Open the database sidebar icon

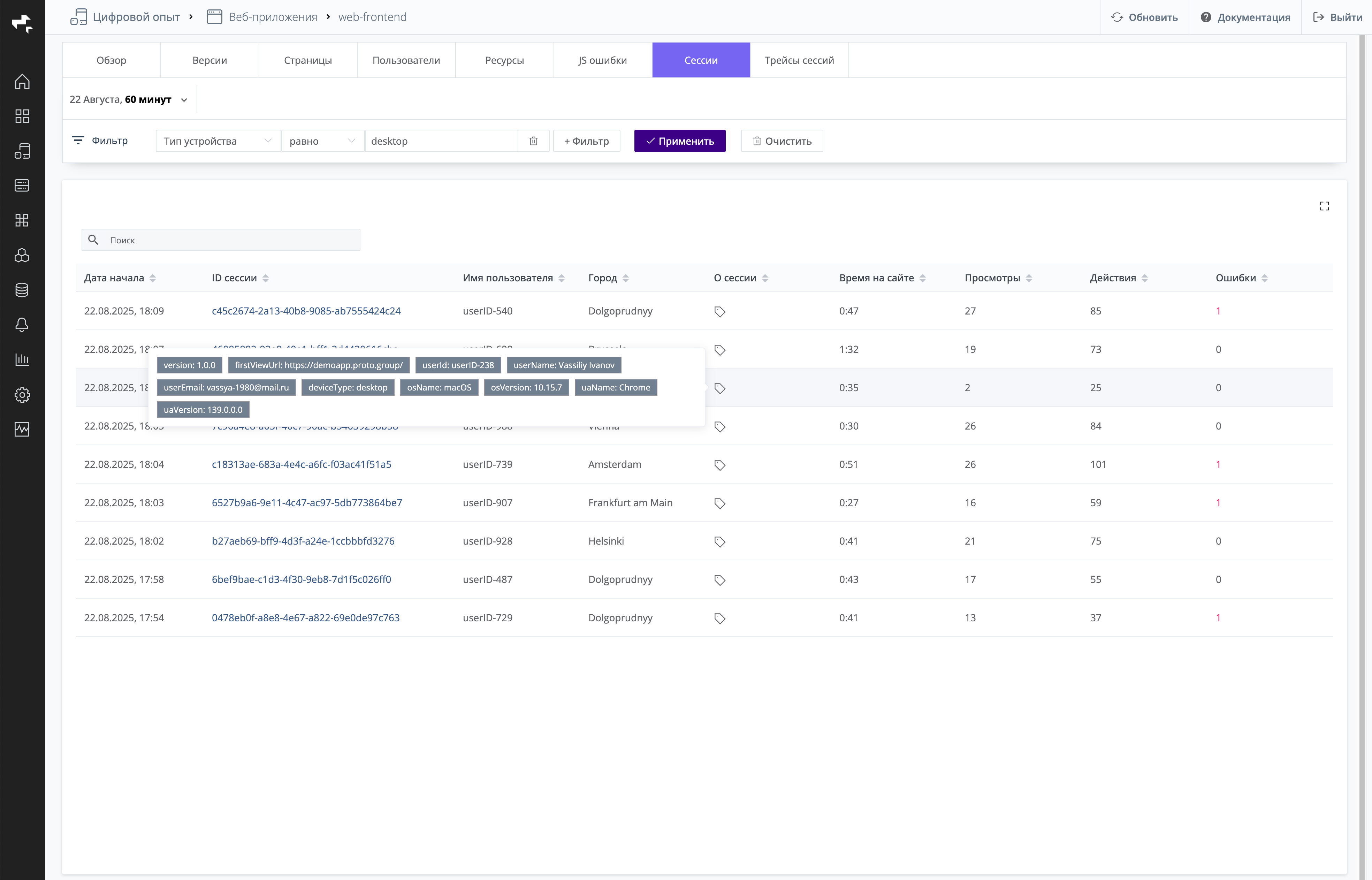tap(22, 290)
